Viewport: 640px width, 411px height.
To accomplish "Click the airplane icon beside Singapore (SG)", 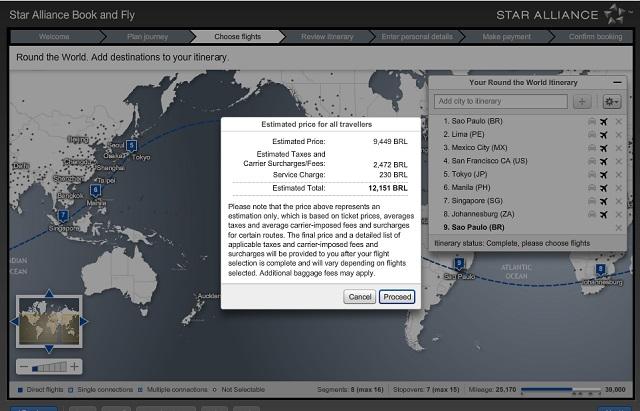I will pos(604,201).
